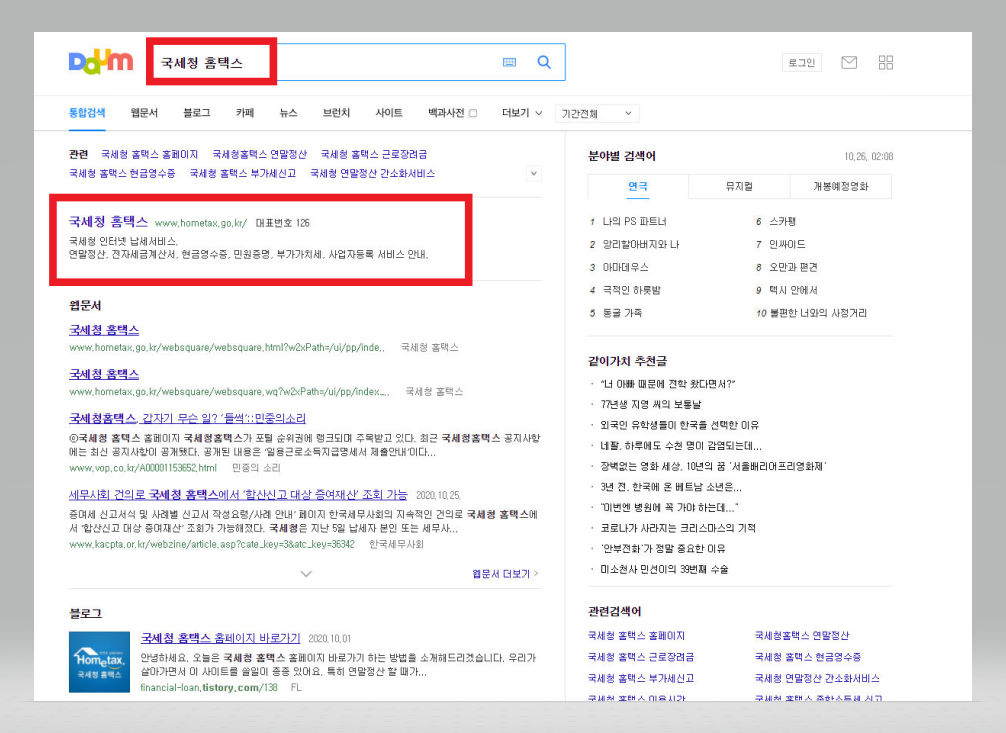Click sidebar related search 국세청 홈택스 근로장려금
The height and width of the screenshot is (733, 1006).
tap(641, 657)
